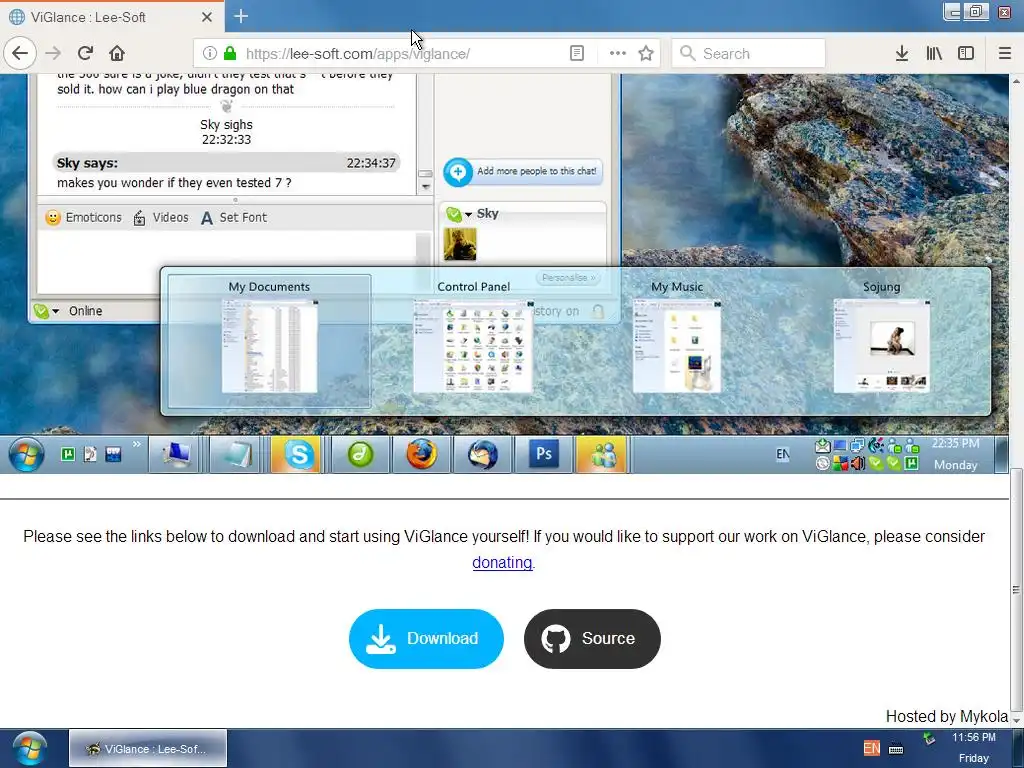Open the Firefox home page icon
The height and width of the screenshot is (768, 1024).
tap(117, 54)
